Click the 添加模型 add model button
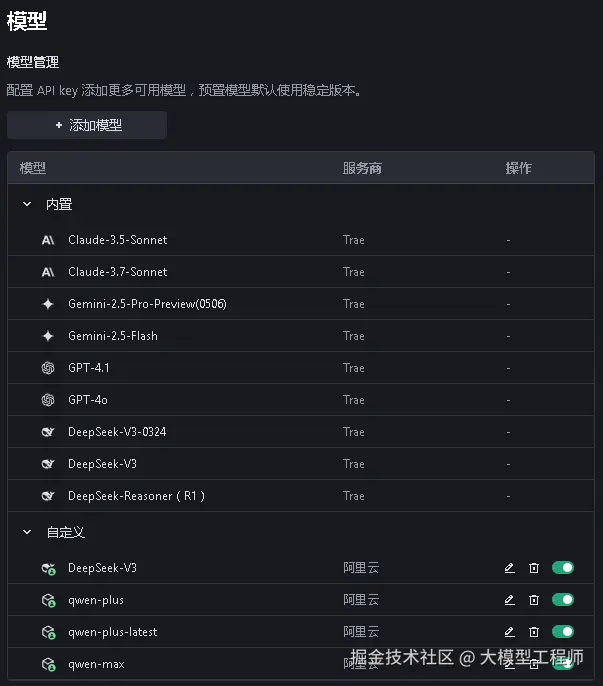The image size is (603, 686). tap(87, 125)
